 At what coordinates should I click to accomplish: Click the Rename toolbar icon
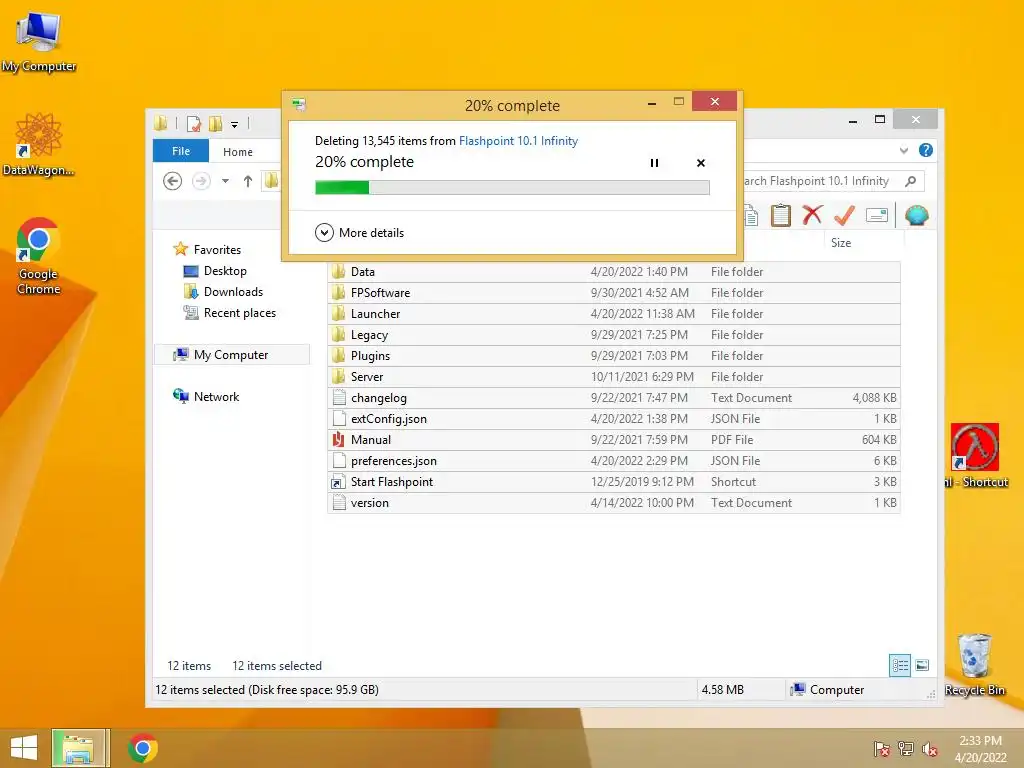(876, 215)
